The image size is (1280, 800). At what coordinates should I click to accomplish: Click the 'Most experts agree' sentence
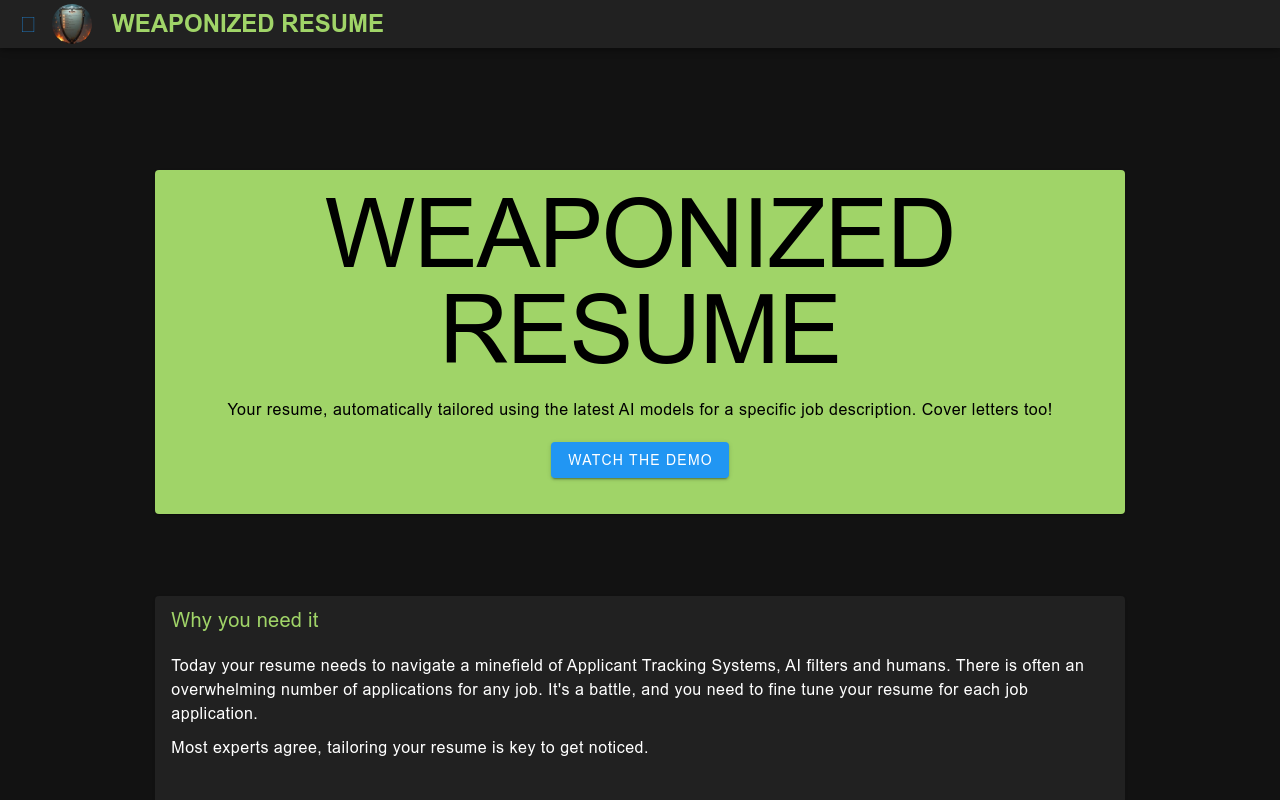410,747
